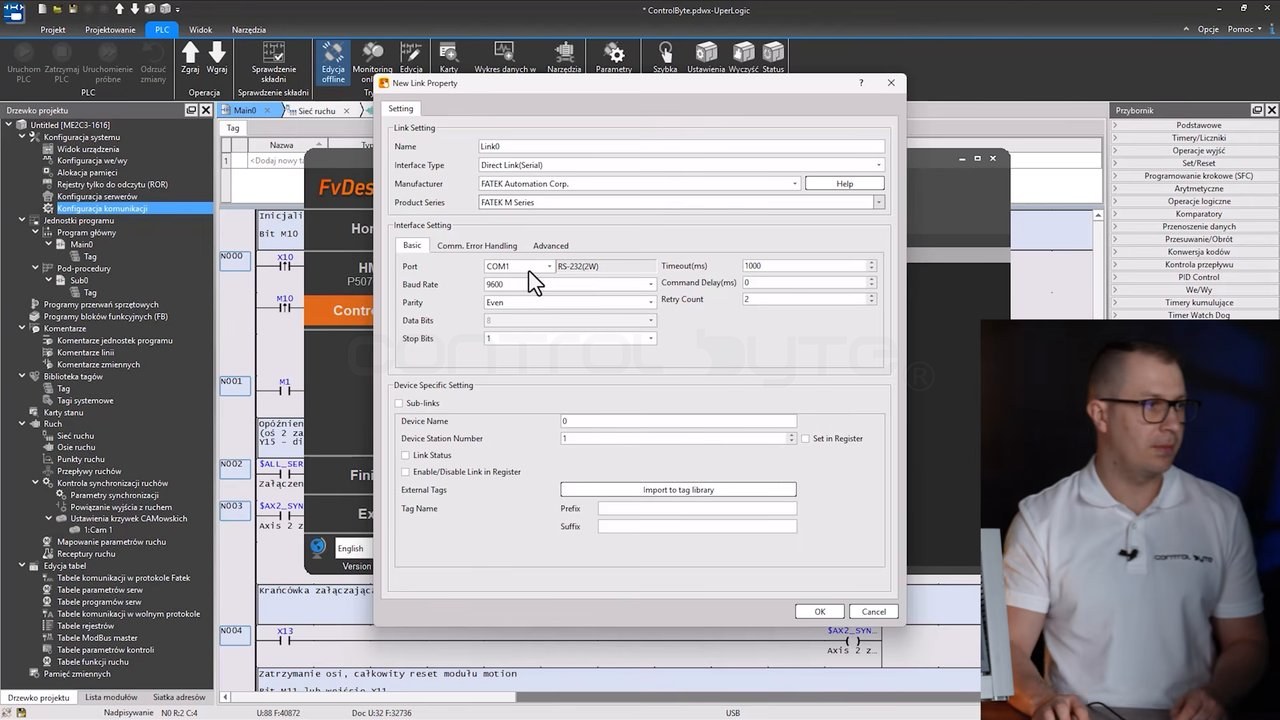Click the dialog help question mark

[861, 83]
